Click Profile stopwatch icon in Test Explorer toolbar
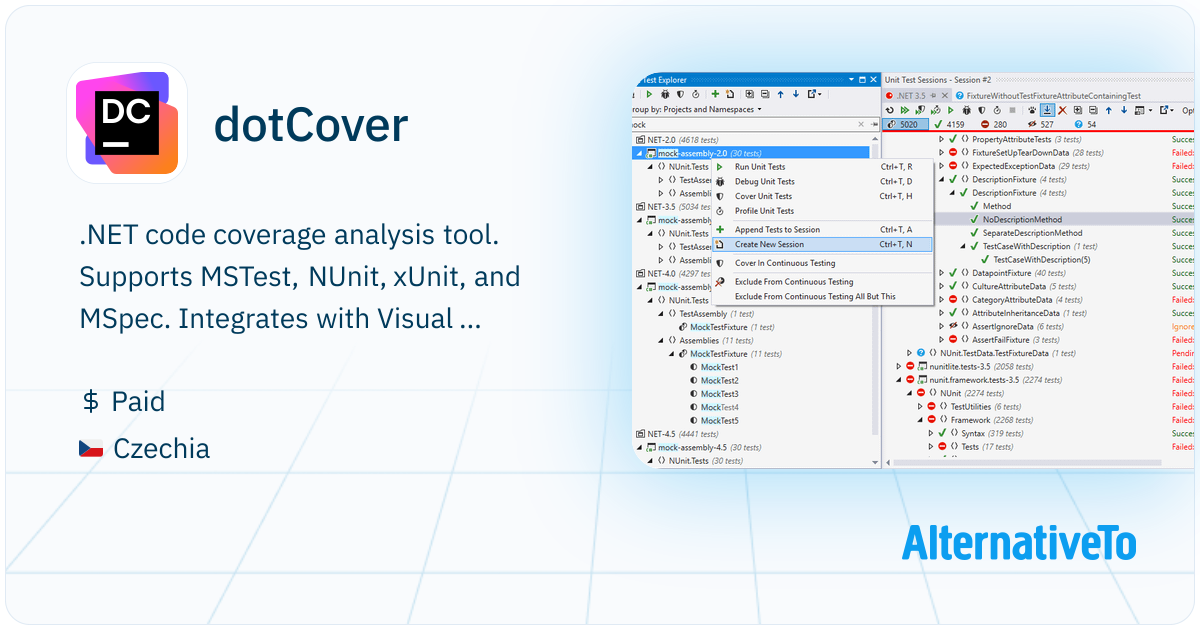 coord(696,94)
